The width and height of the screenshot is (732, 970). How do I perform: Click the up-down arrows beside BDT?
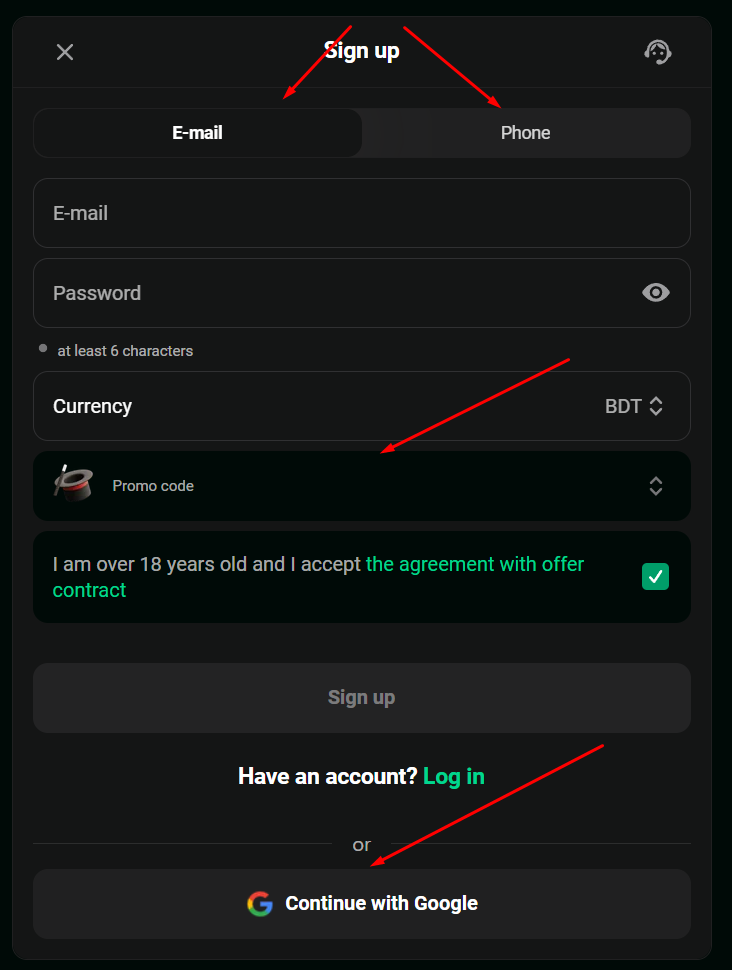pyautogui.click(x=656, y=407)
